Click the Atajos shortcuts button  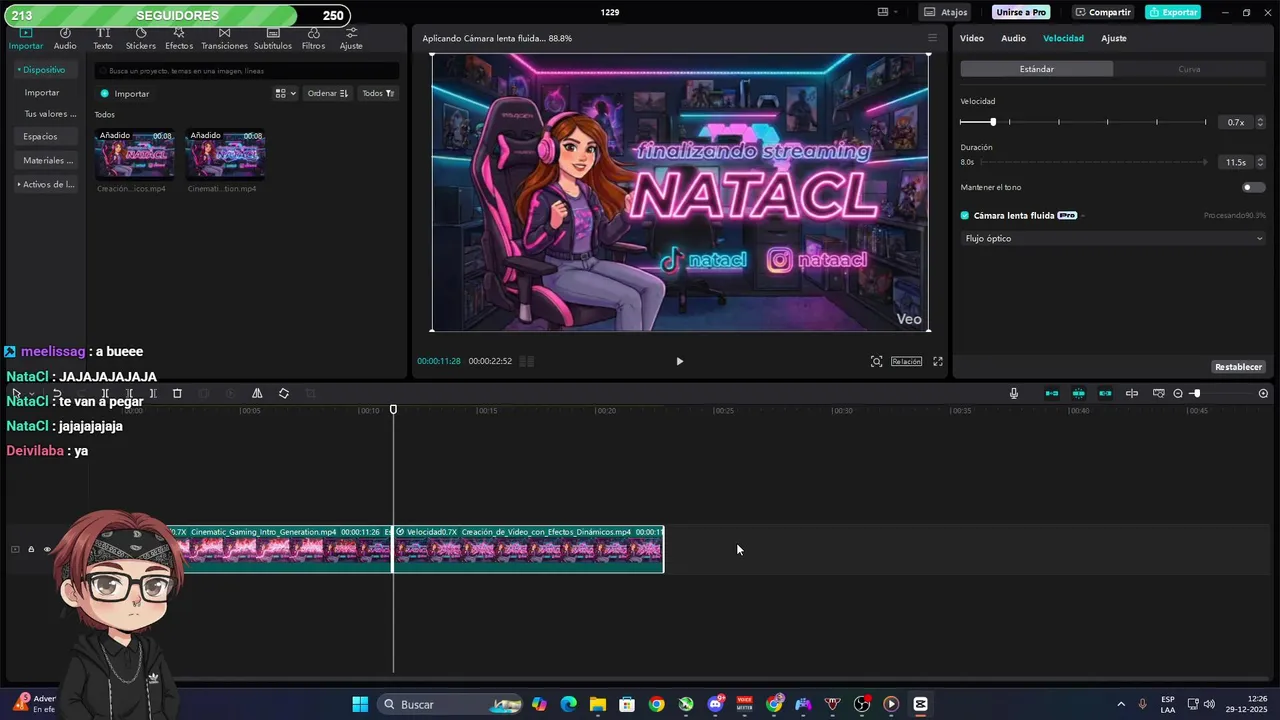click(945, 12)
